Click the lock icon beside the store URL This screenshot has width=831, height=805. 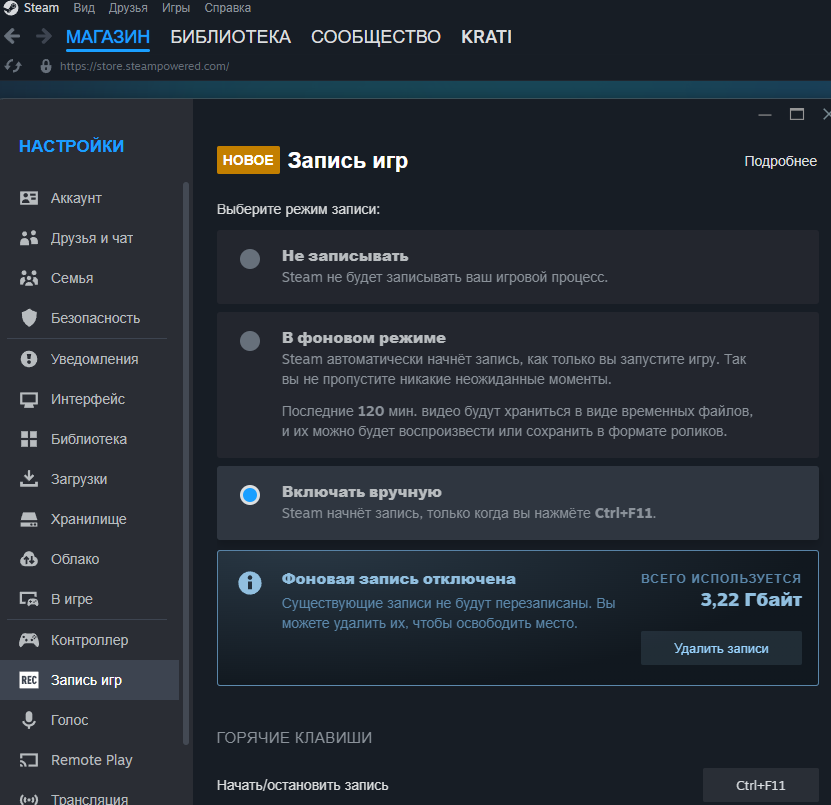[46, 66]
